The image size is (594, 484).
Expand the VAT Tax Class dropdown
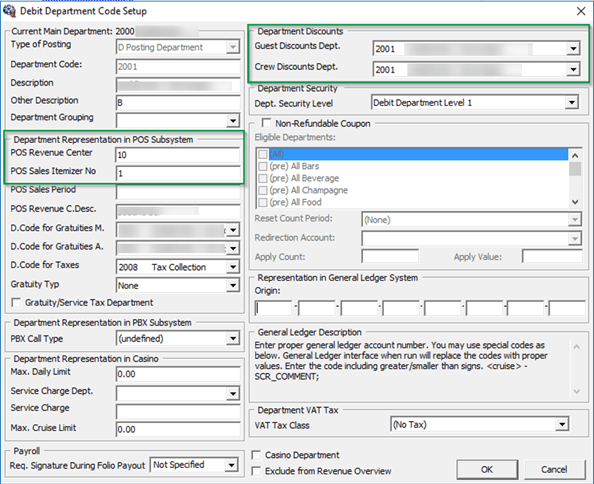562,424
